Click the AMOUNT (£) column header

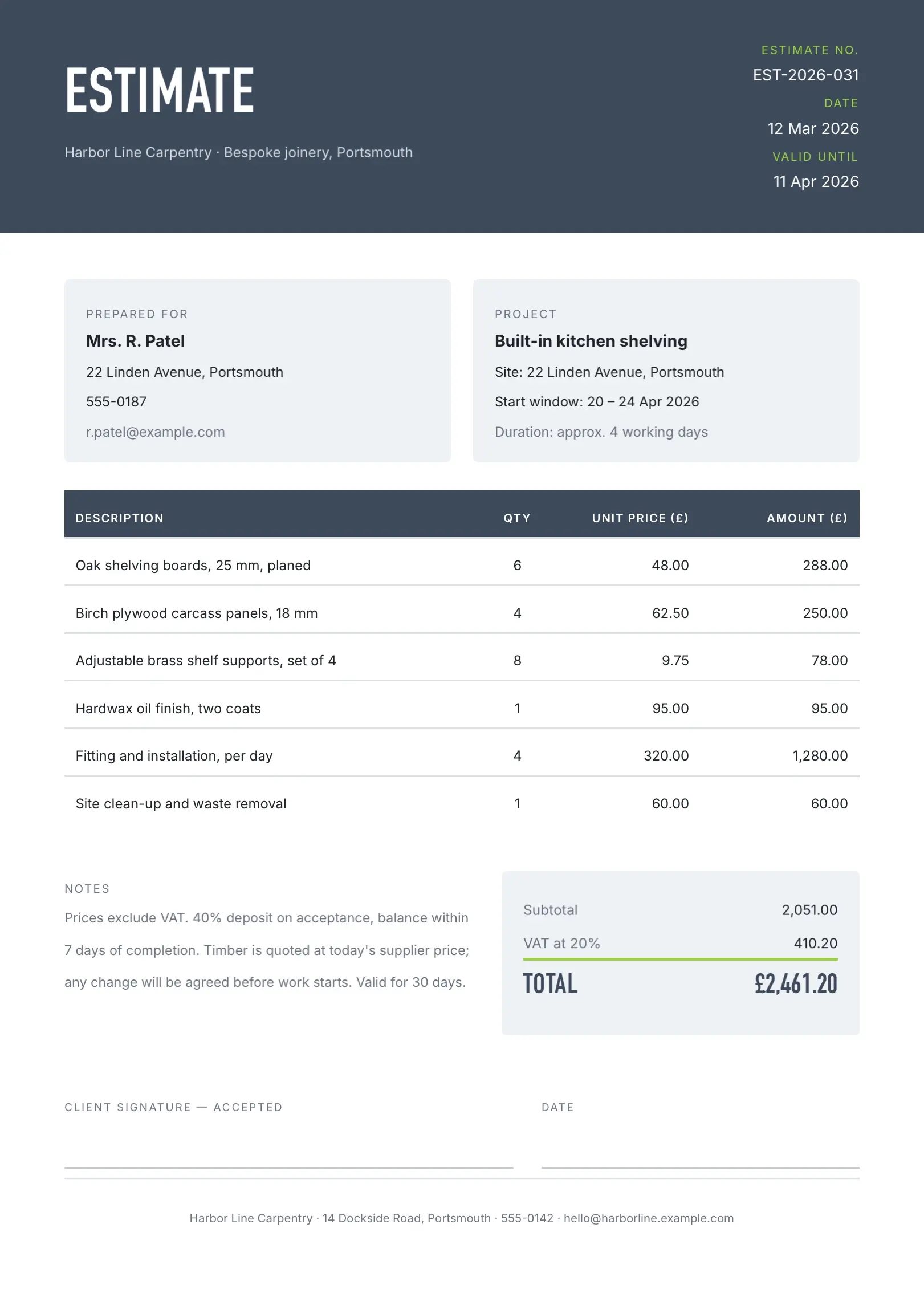[807, 518]
